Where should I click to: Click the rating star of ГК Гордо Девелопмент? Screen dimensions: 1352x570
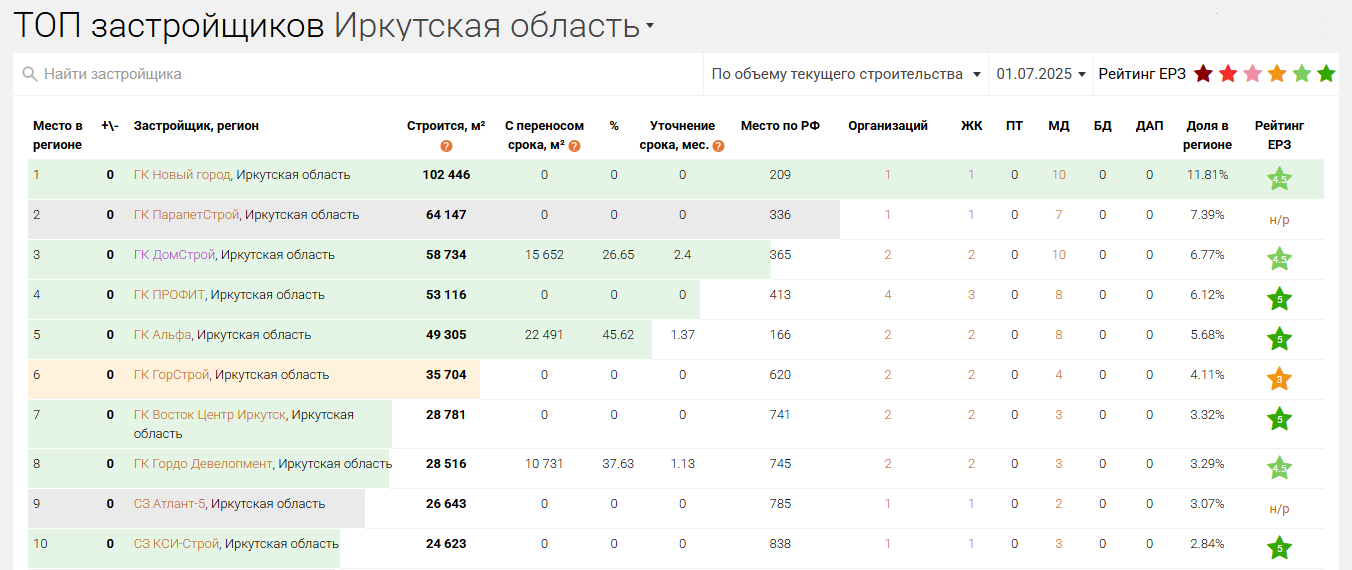(1279, 468)
